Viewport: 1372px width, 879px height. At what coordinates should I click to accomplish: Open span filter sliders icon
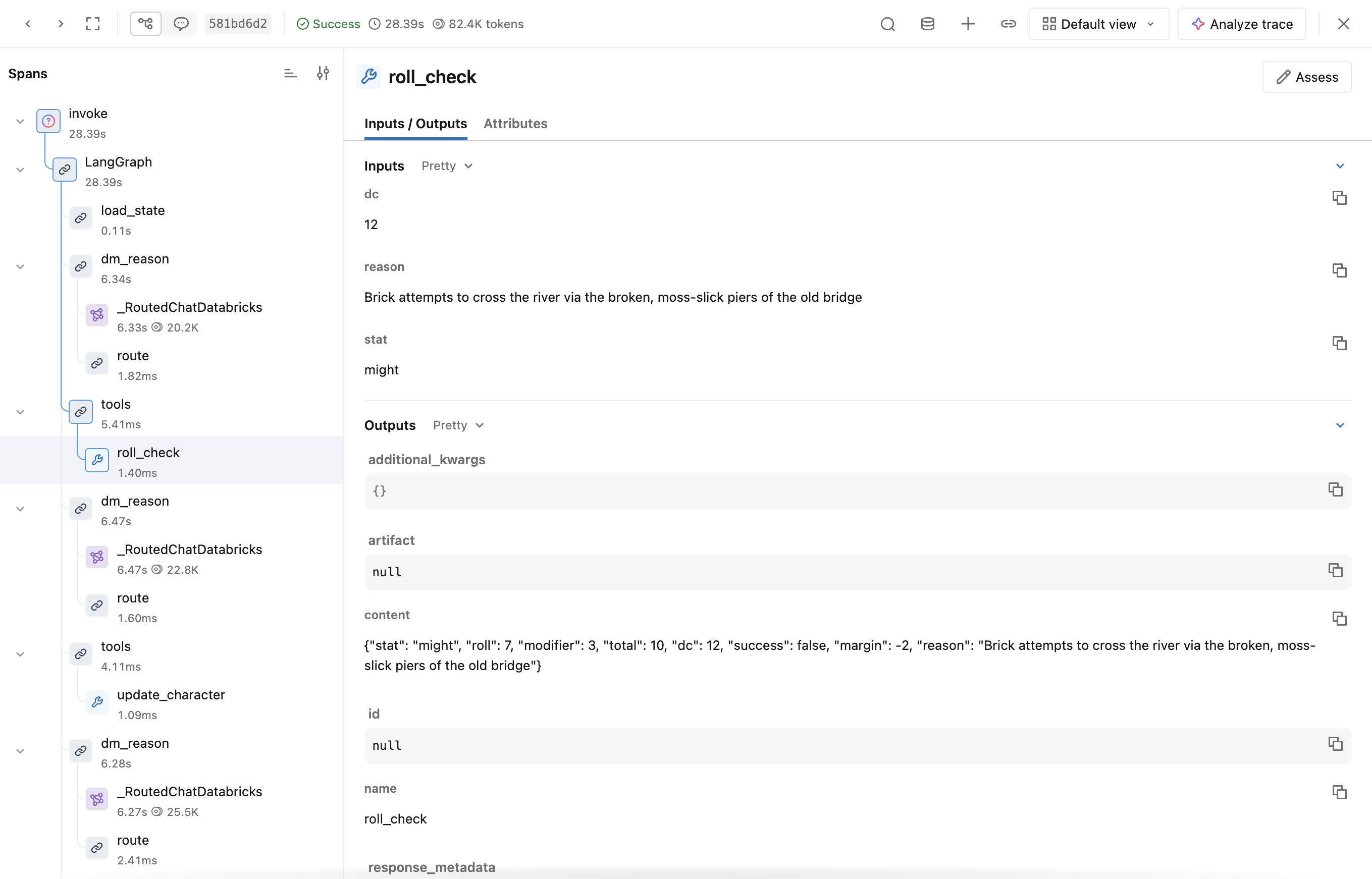pos(323,73)
